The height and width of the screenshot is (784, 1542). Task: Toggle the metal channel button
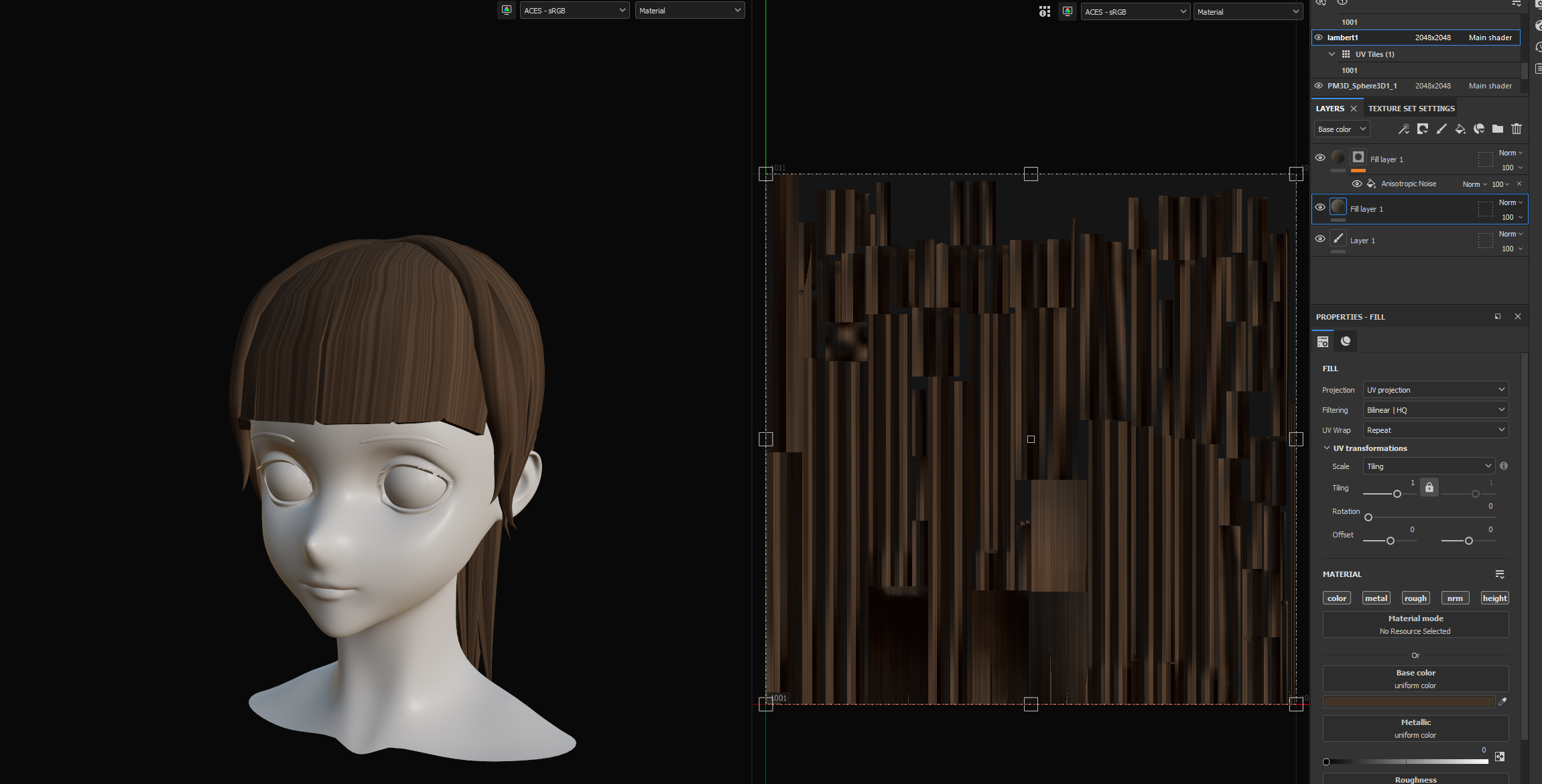coord(1376,598)
